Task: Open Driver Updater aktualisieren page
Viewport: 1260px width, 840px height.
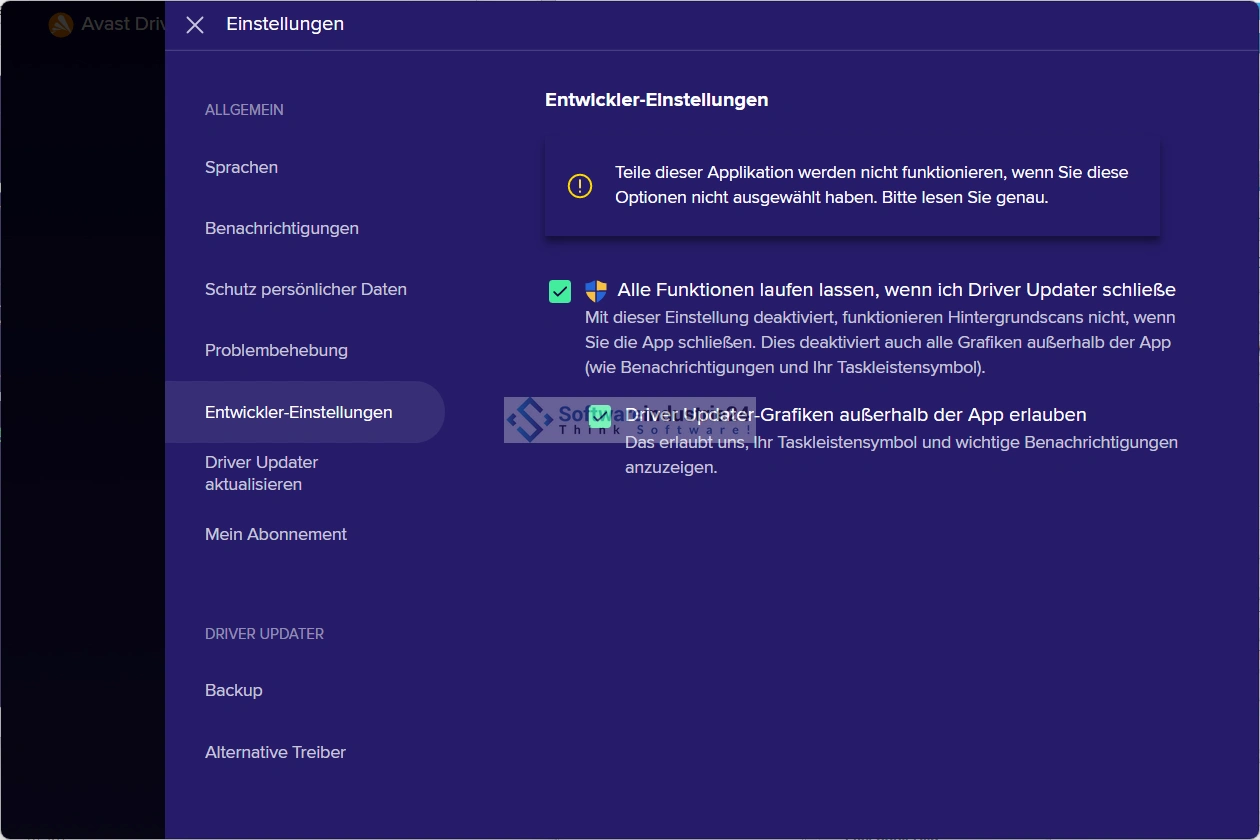Action: coord(261,473)
